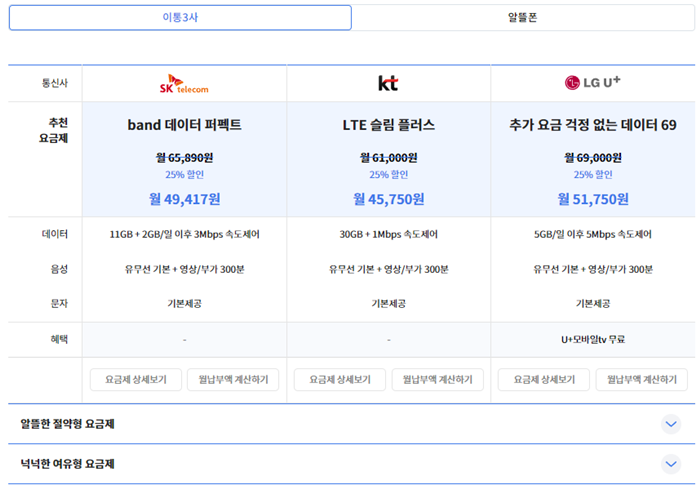The height and width of the screenshot is (489, 700).
Task: Click the 데이터 row label
Action: (x=54, y=234)
